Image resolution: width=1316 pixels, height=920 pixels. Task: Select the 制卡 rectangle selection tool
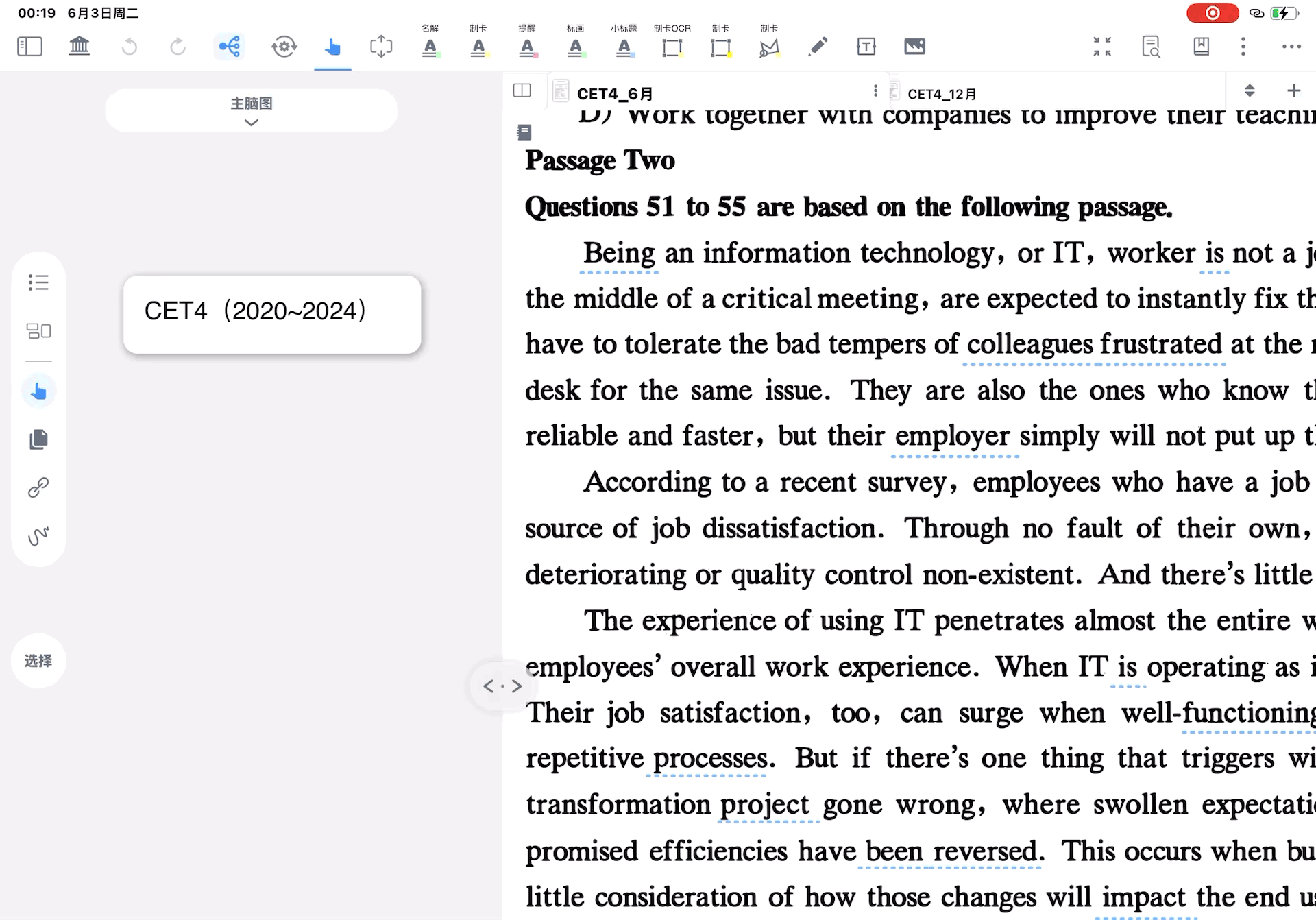(x=721, y=41)
